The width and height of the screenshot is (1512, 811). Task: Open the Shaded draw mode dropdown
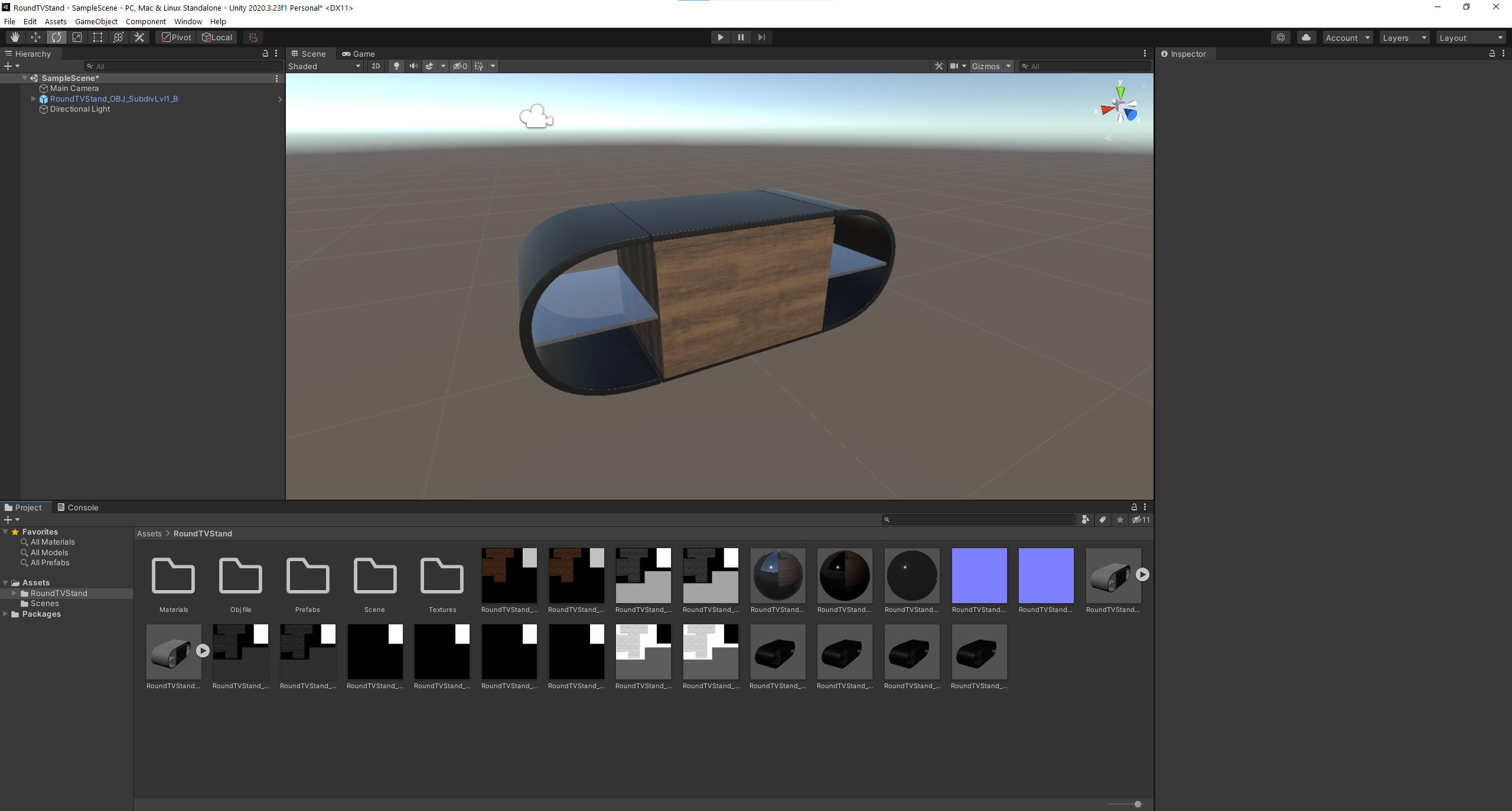tap(324, 66)
